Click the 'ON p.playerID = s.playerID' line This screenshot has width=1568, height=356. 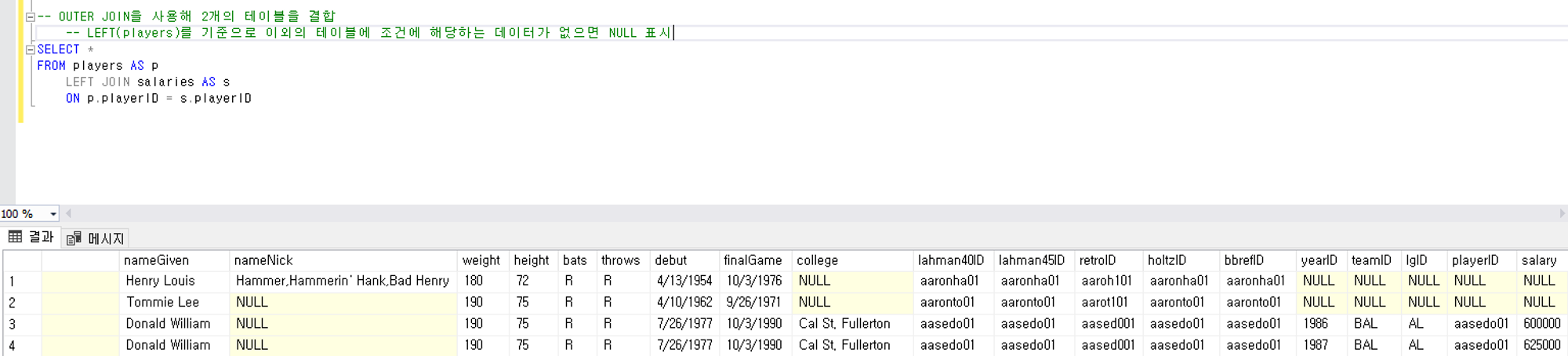[158, 99]
